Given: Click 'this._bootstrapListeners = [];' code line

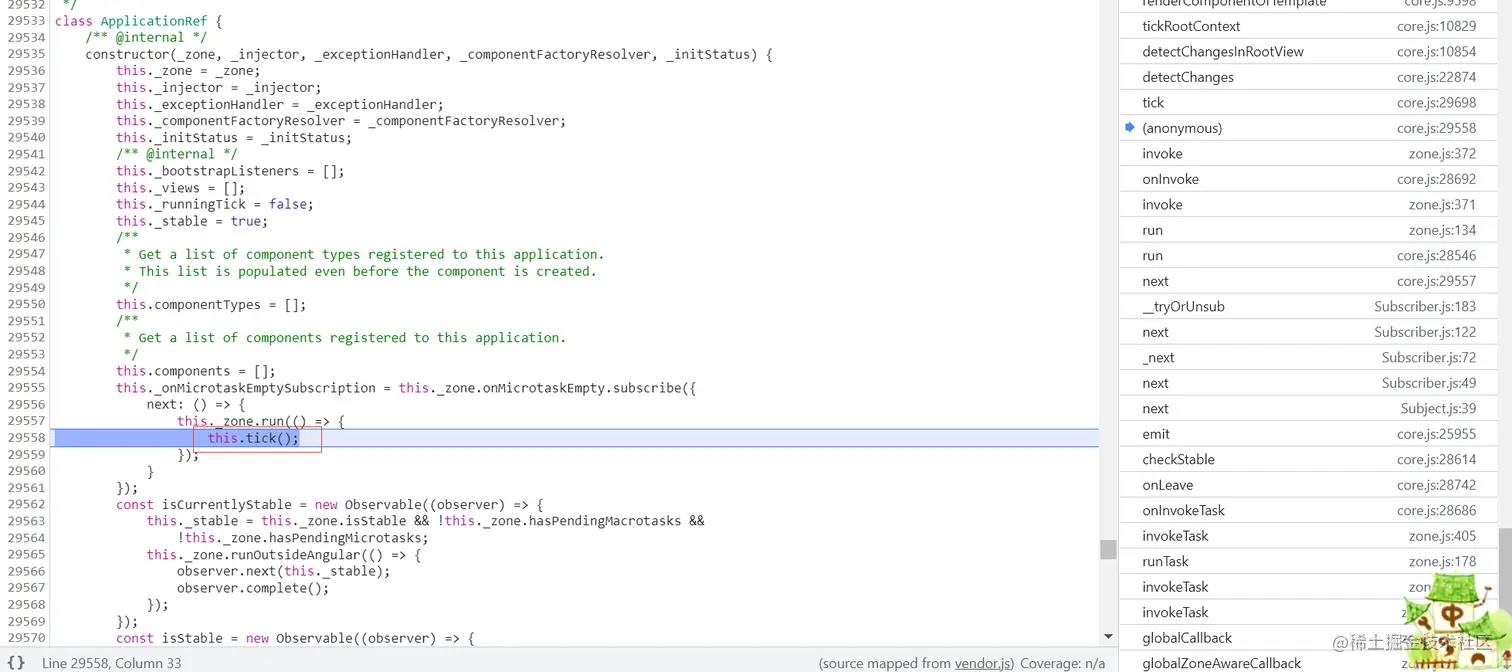Looking at the screenshot, I should pos(230,171).
